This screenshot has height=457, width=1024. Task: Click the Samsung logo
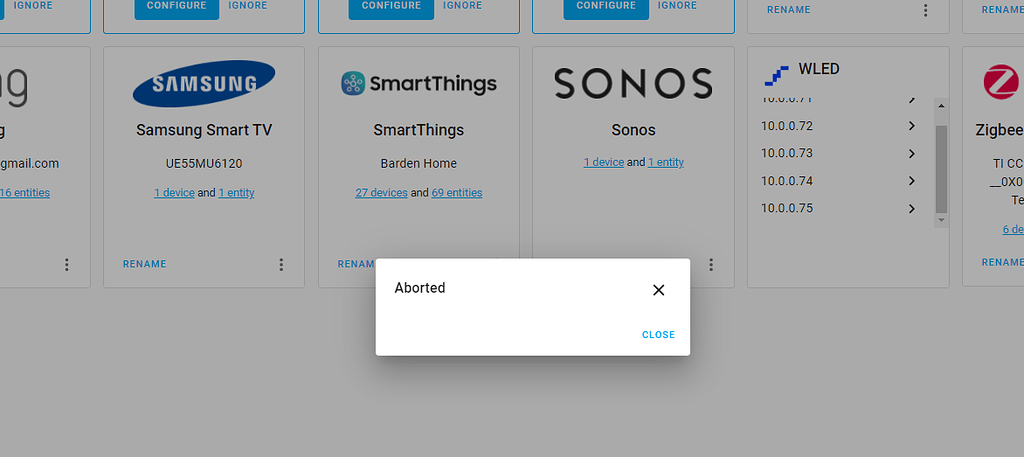[204, 83]
